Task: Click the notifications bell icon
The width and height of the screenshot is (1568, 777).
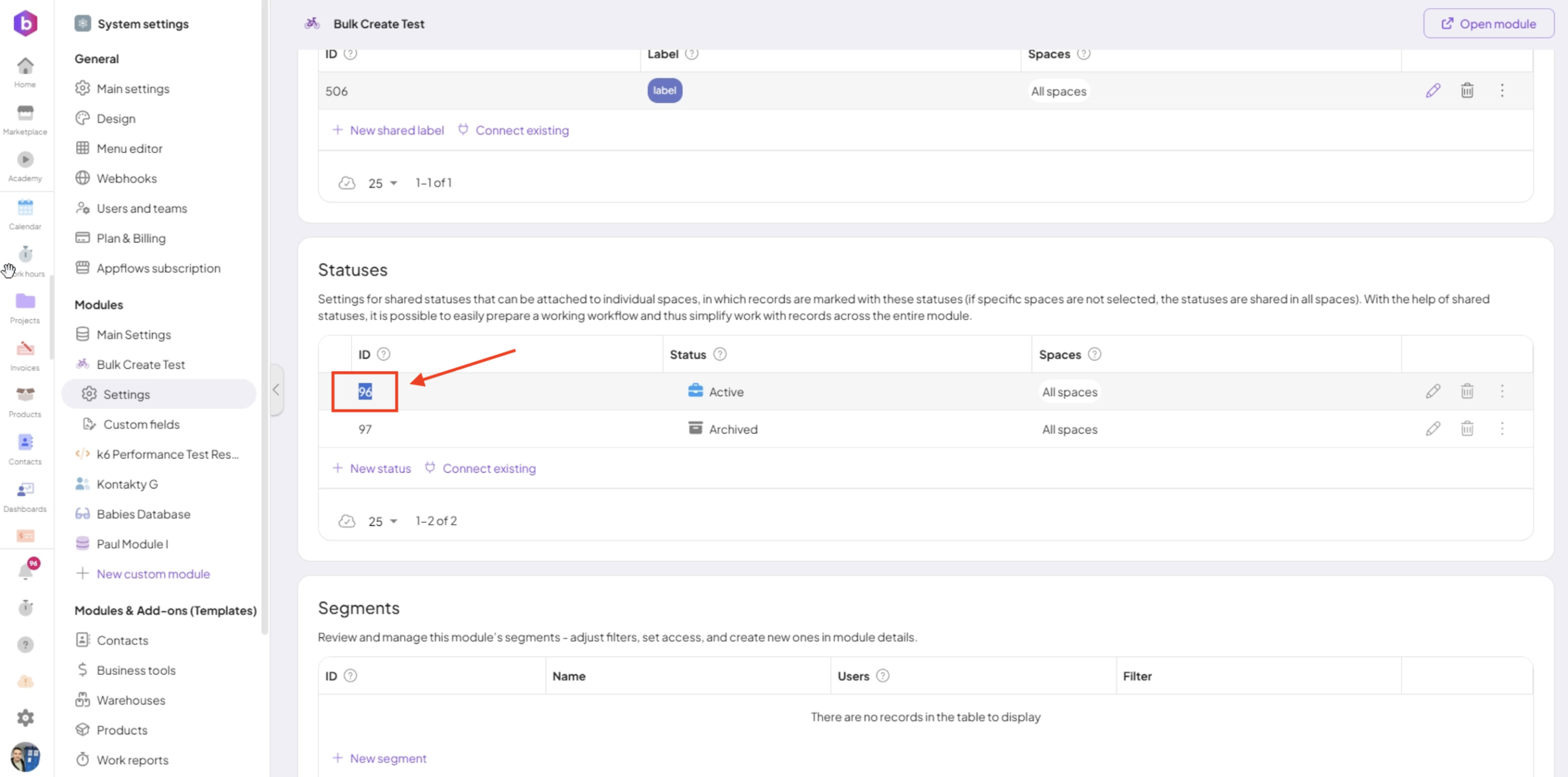Action: point(25,571)
